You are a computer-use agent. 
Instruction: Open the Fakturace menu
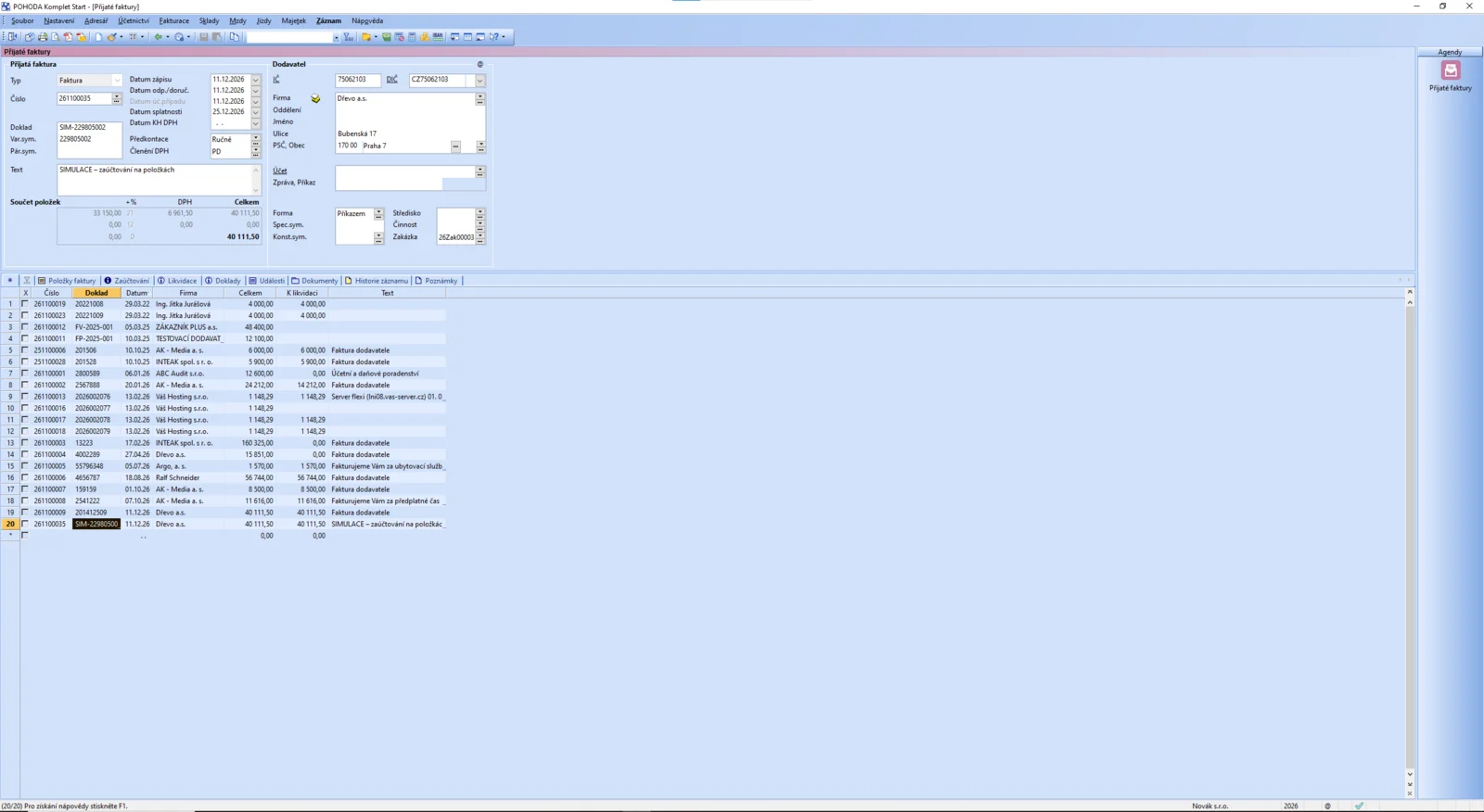click(x=173, y=20)
